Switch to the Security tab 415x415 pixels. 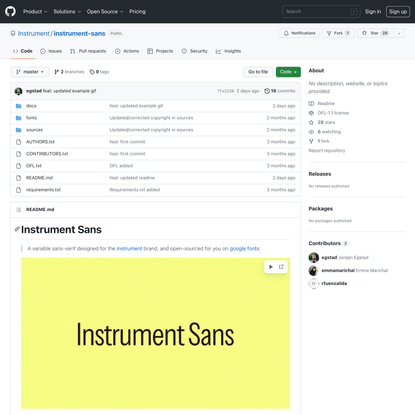click(195, 51)
